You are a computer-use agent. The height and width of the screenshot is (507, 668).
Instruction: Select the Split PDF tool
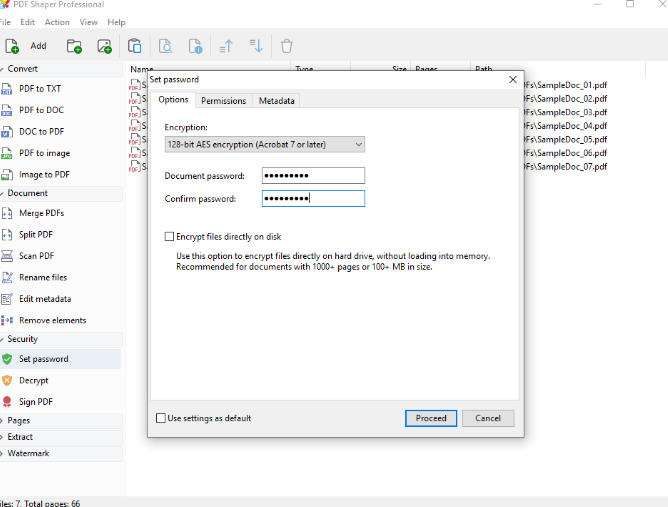click(x=36, y=234)
